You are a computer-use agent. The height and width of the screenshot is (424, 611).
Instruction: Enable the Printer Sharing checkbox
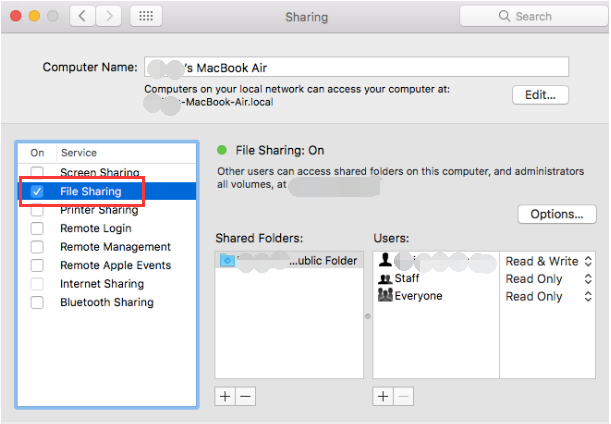point(37,210)
